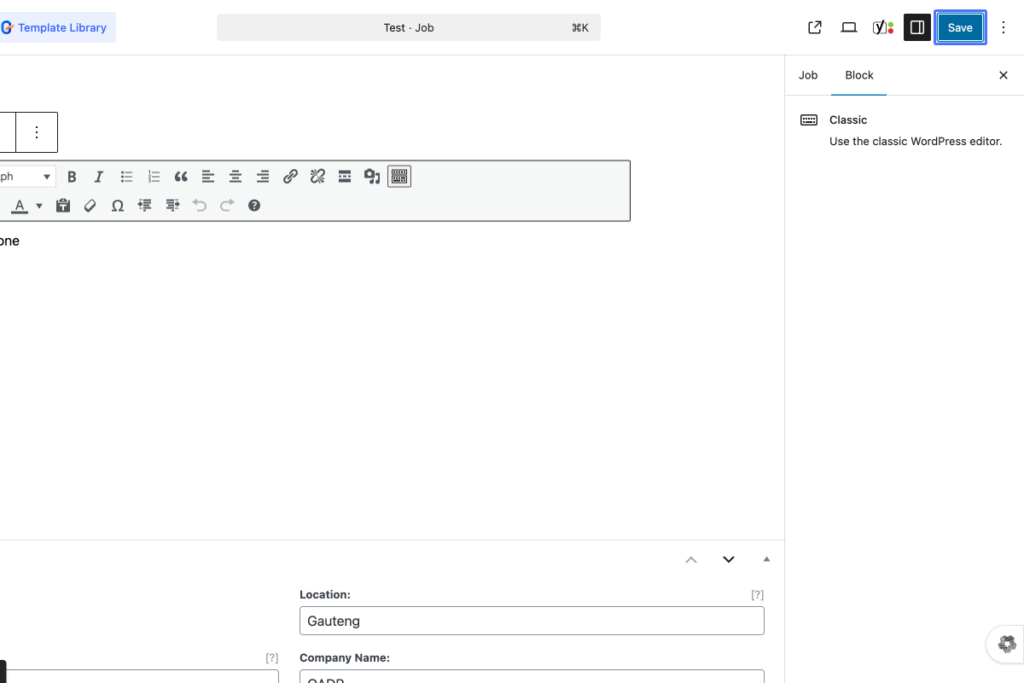The width and height of the screenshot is (1024, 683).
Task: Click Paste as text icon
Action: point(63,206)
